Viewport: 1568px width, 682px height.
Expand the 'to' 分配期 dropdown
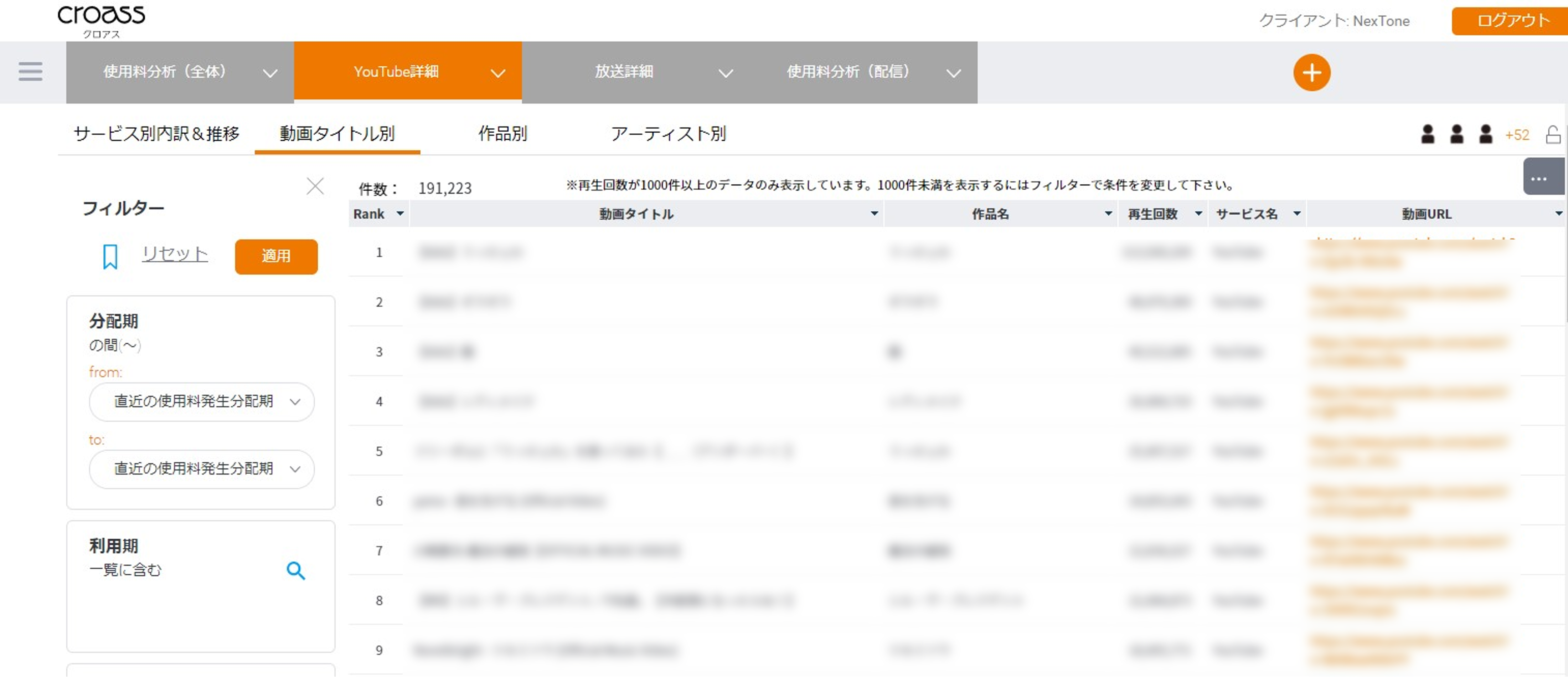click(x=201, y=468)
